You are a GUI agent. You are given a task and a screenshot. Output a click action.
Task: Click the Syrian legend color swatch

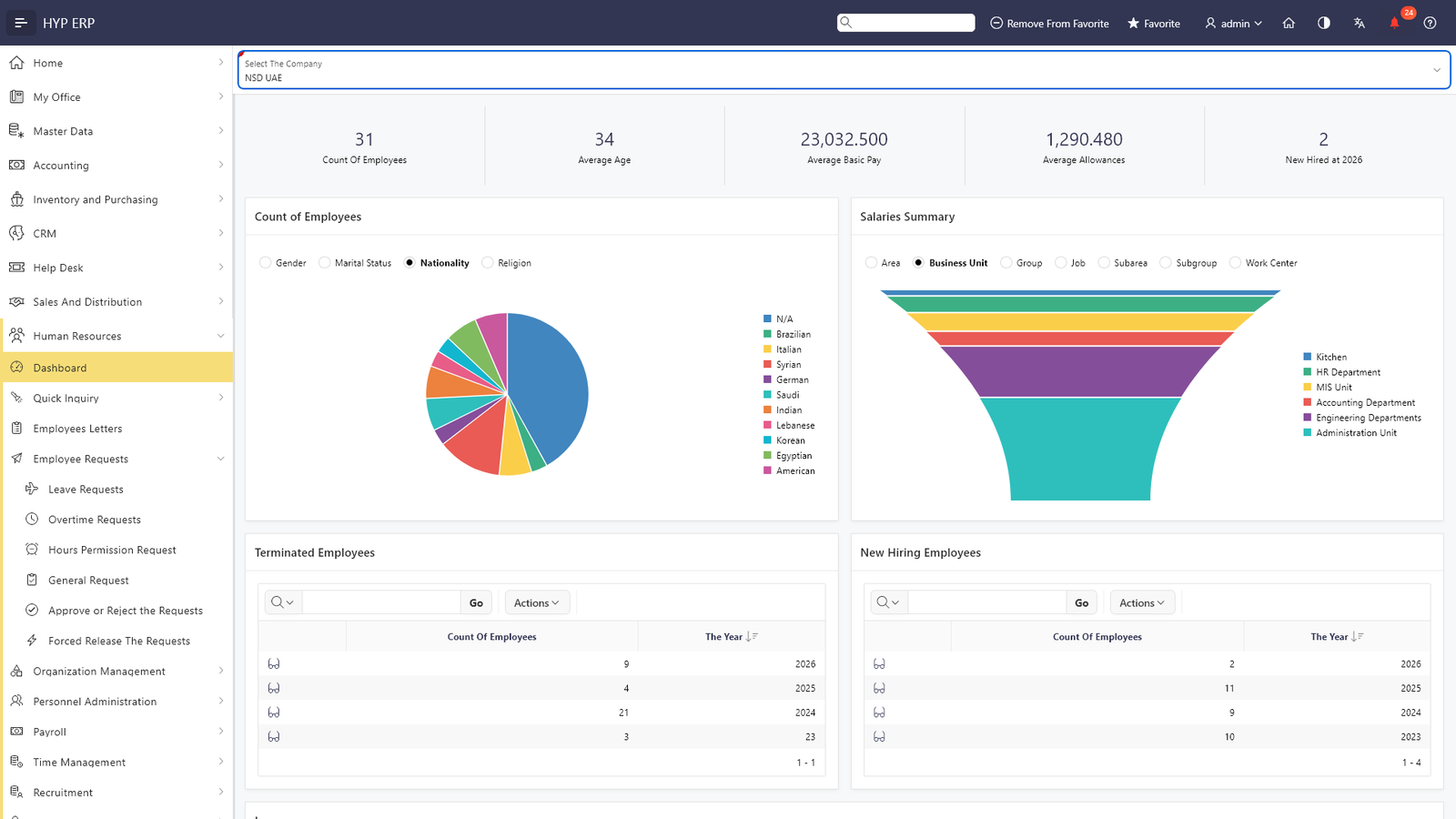click(768, 365)
